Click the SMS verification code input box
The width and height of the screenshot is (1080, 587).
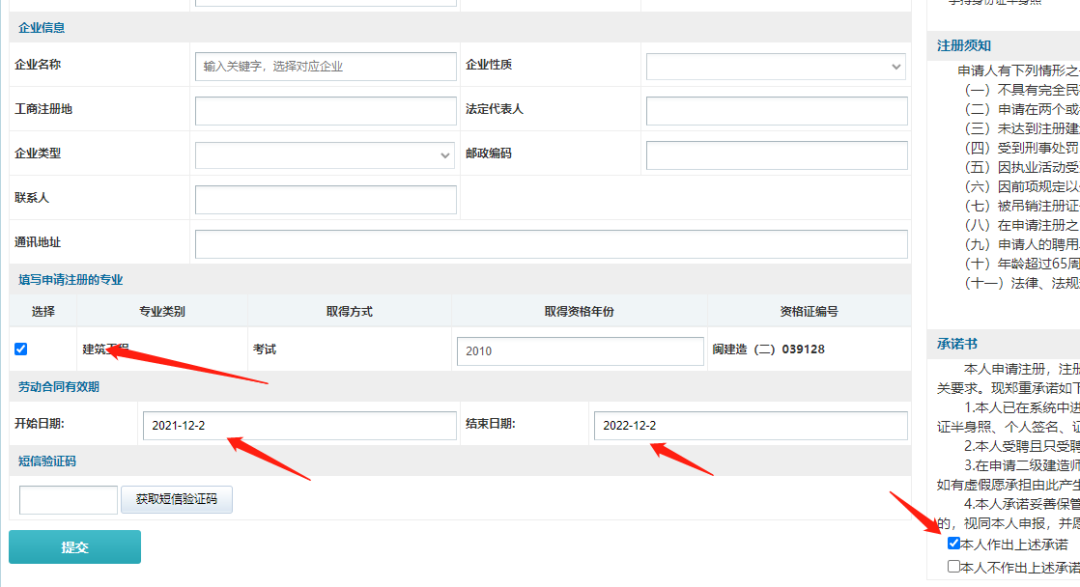pos(68,500)
